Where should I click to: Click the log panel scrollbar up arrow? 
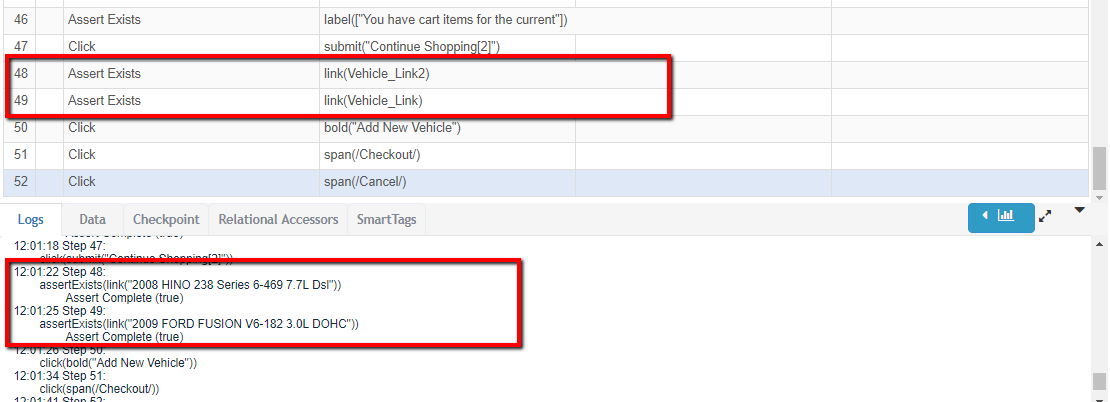[1099, 243]
